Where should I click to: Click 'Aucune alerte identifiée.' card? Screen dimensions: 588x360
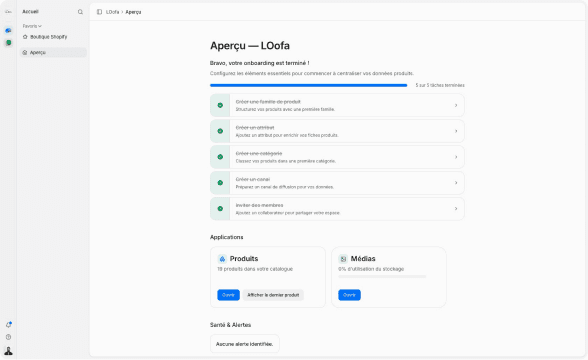pyautogui.click(x=244, y=344)
